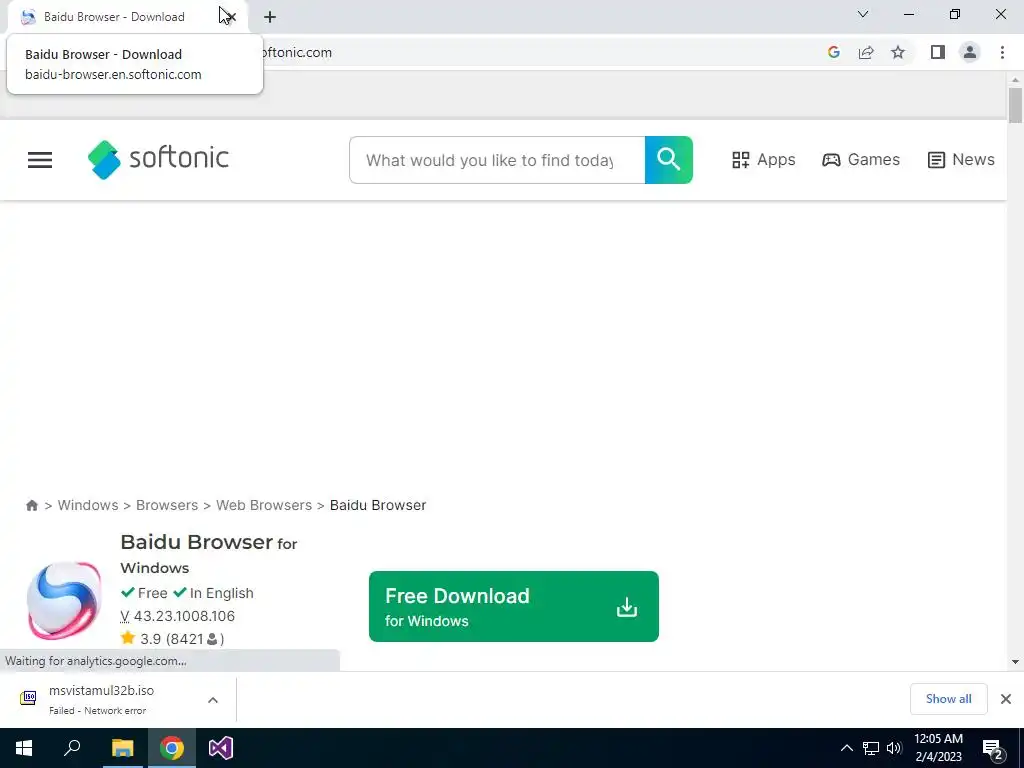Open the taskbar search
Screen dimensions: 1024x768
72,748
